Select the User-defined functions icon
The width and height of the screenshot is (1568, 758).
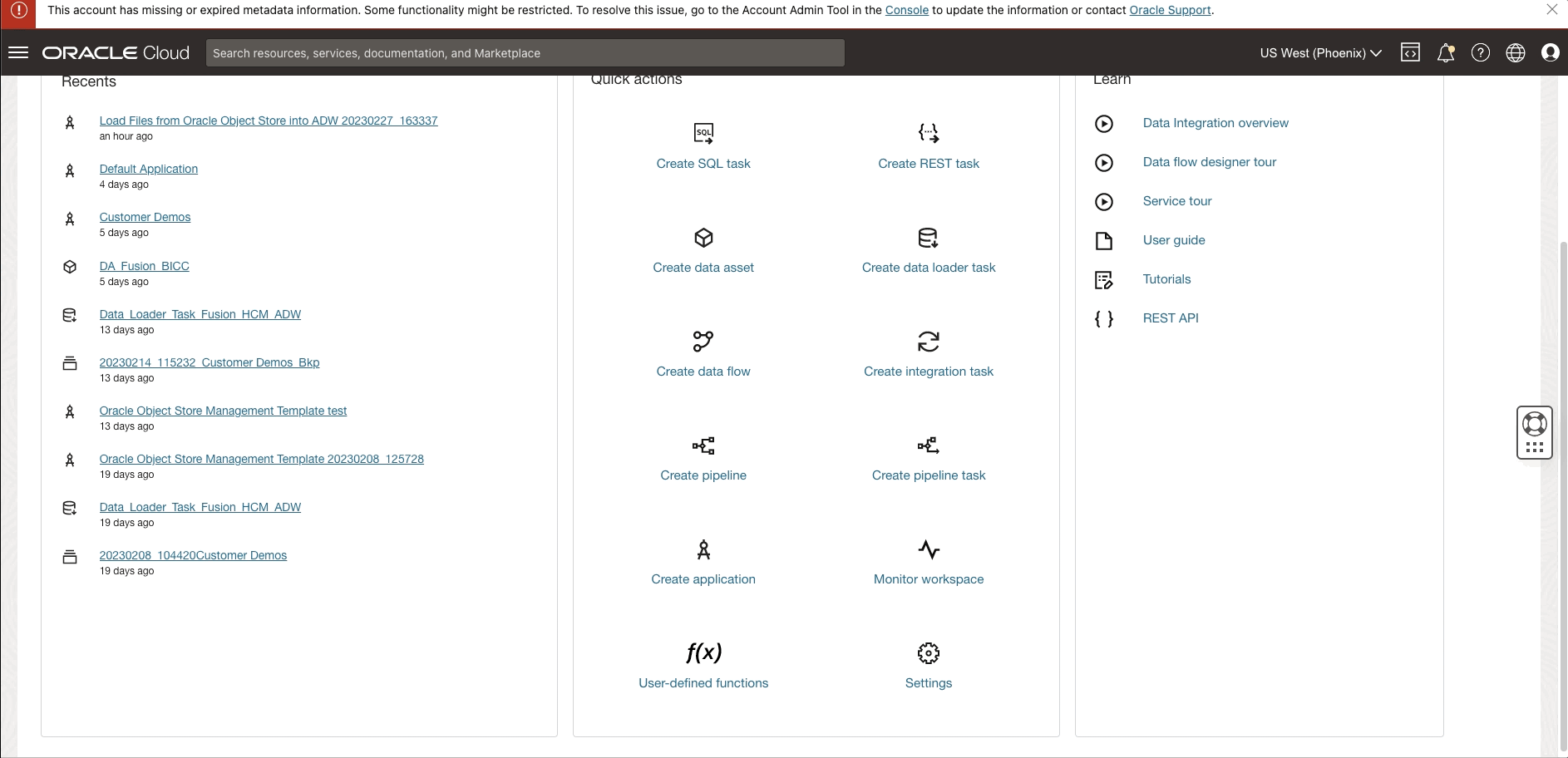(703, 653)
